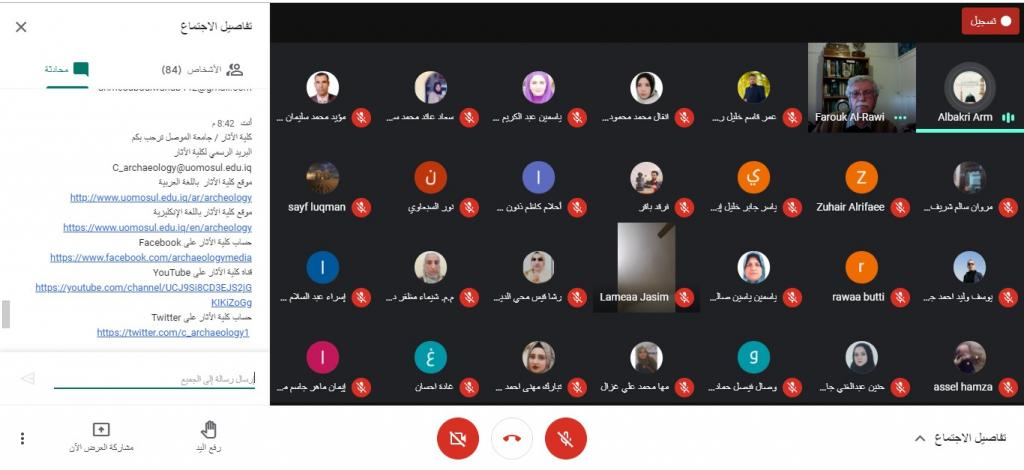Switch to the people (84) tab
The height and width of the screenshot is (470, 1024).
coord(202,70)
